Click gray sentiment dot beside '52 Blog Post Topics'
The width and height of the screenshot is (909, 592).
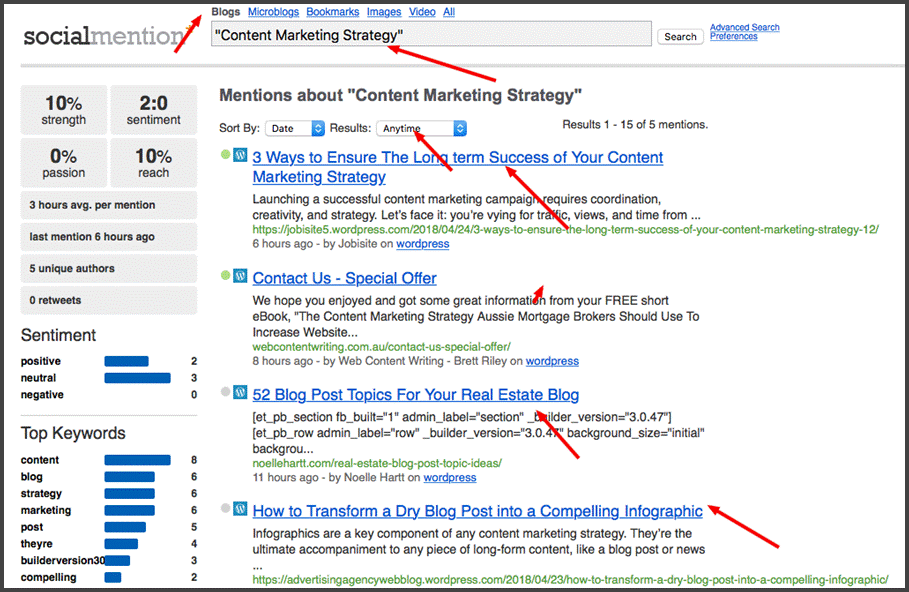[x=226, y=393]
